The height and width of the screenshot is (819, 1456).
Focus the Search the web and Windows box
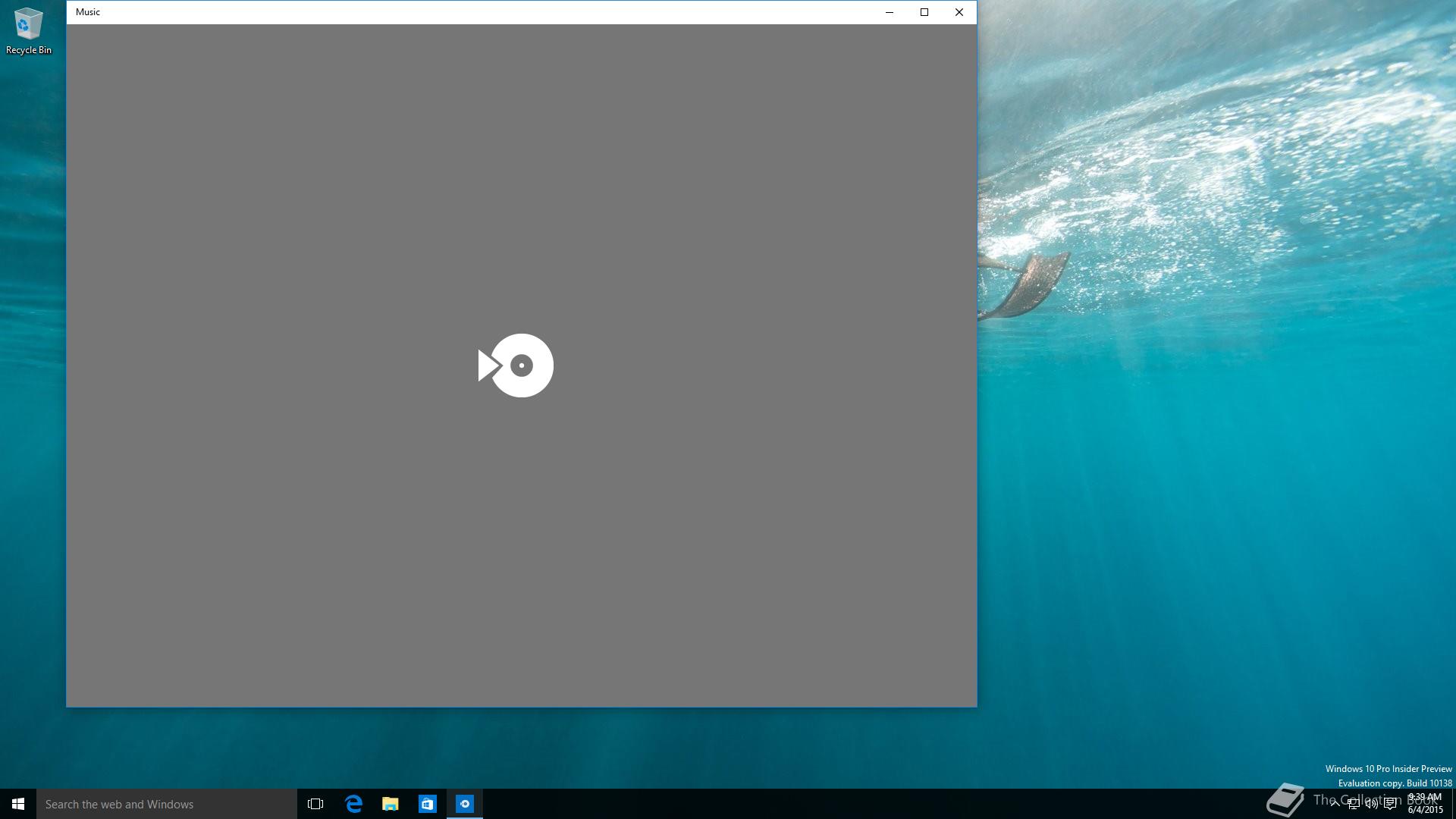(167, 804)
